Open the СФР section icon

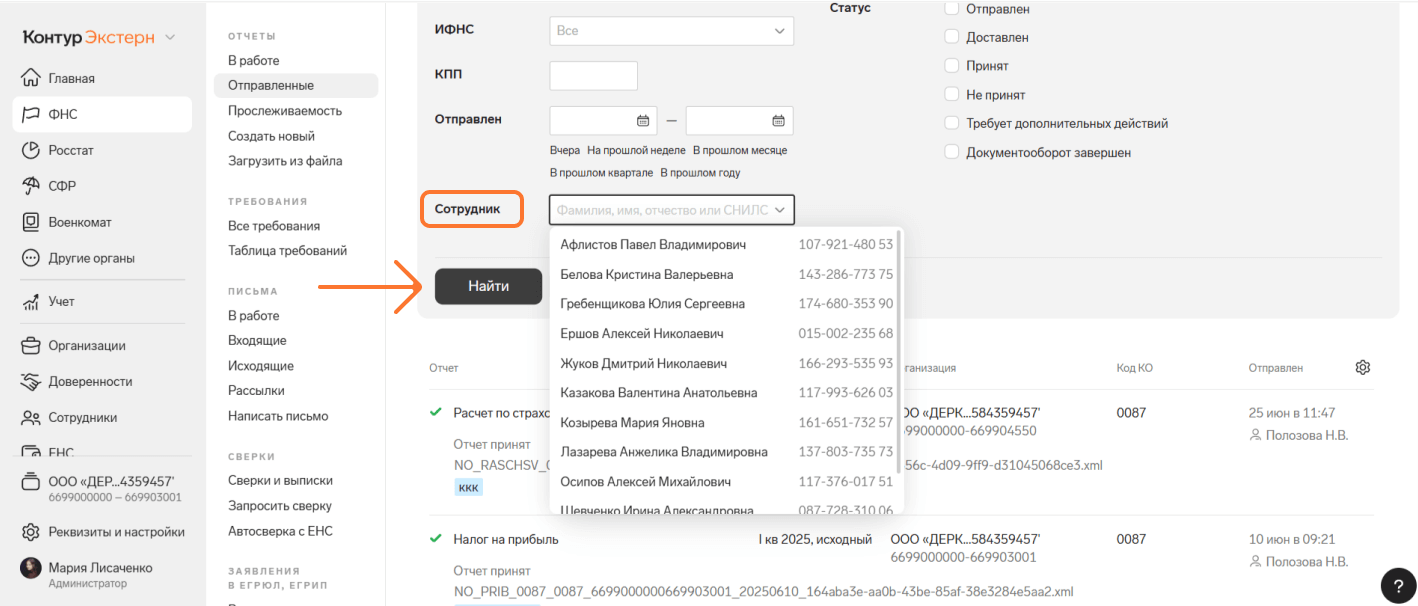[31, 186]
